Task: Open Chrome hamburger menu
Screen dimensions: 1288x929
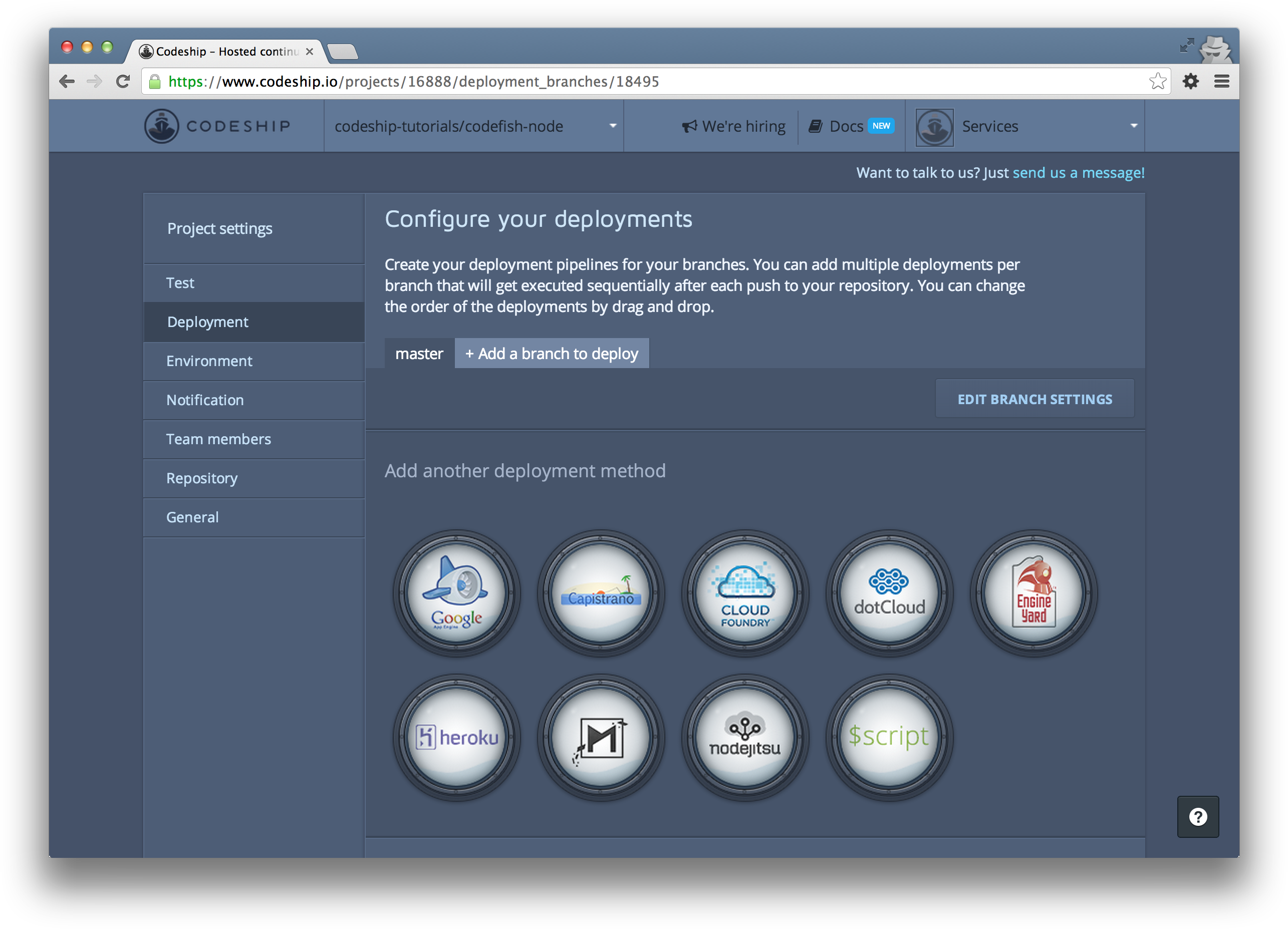Action: (1221, 82)
